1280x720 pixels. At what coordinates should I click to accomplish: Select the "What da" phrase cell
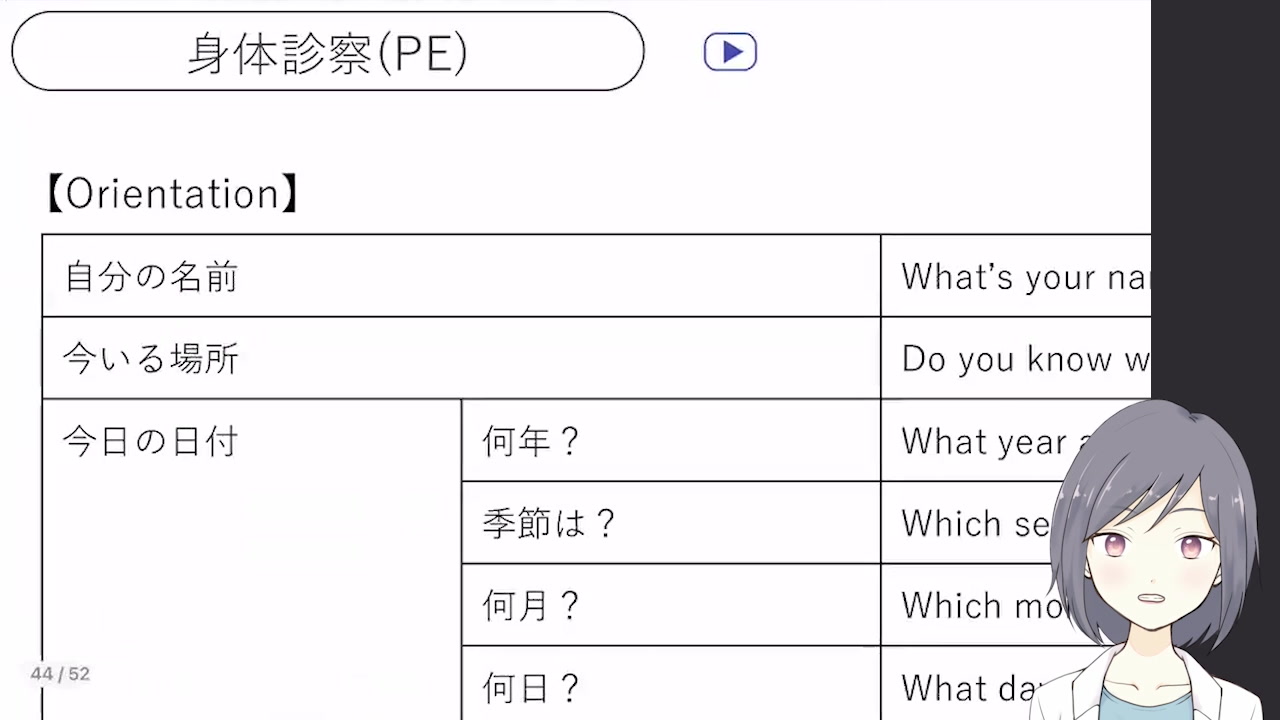click(960, 687)
